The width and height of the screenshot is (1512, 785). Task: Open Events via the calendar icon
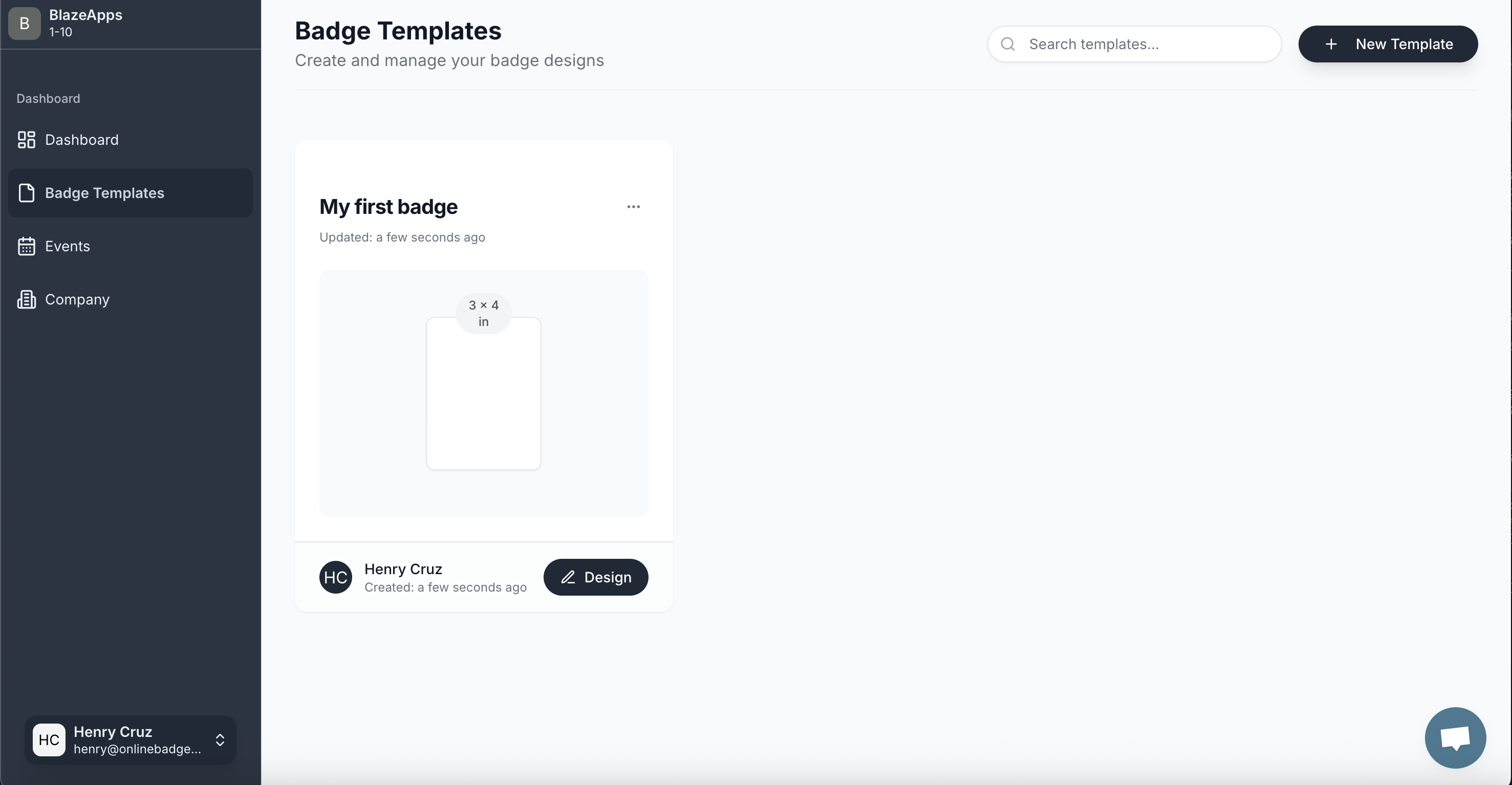26,246
